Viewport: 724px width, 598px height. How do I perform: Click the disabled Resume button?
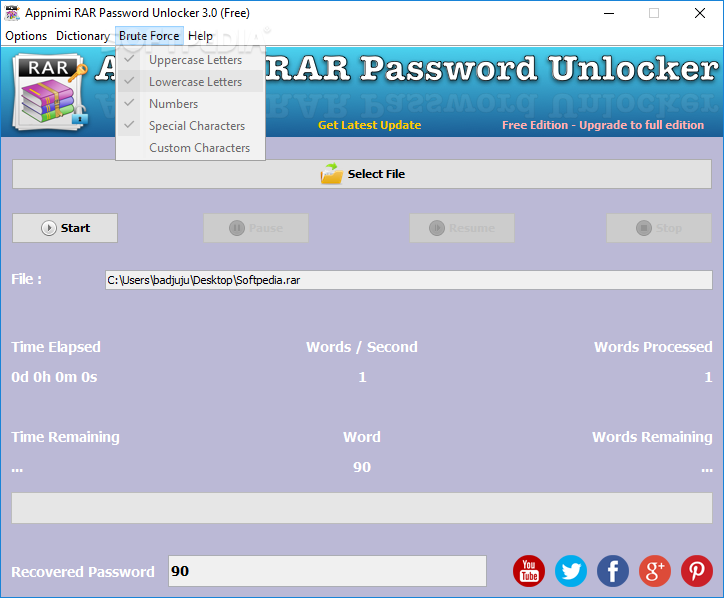[x=462, y=228]
